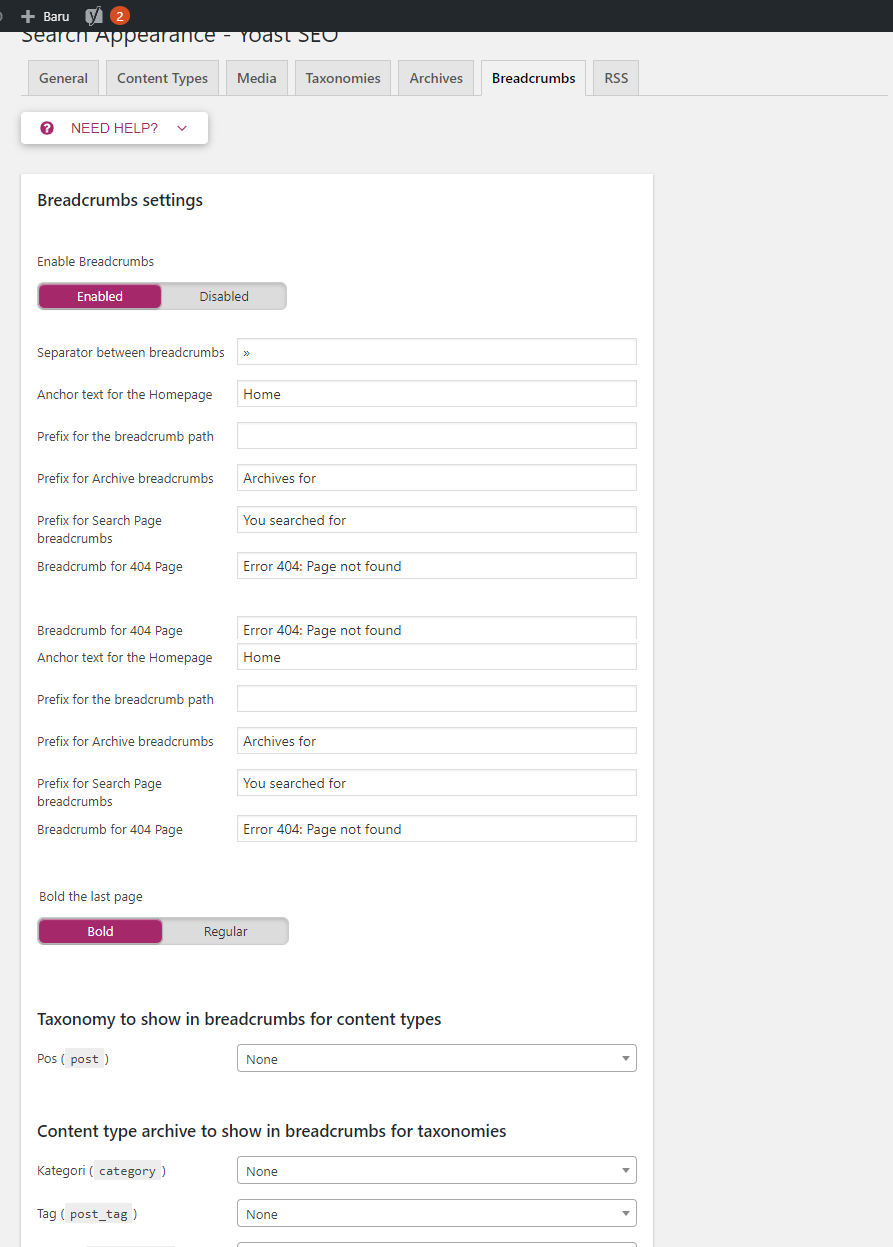Open the Content Types tab
The height and width of the screenshot is (1247, 893).
click(163, 78)
